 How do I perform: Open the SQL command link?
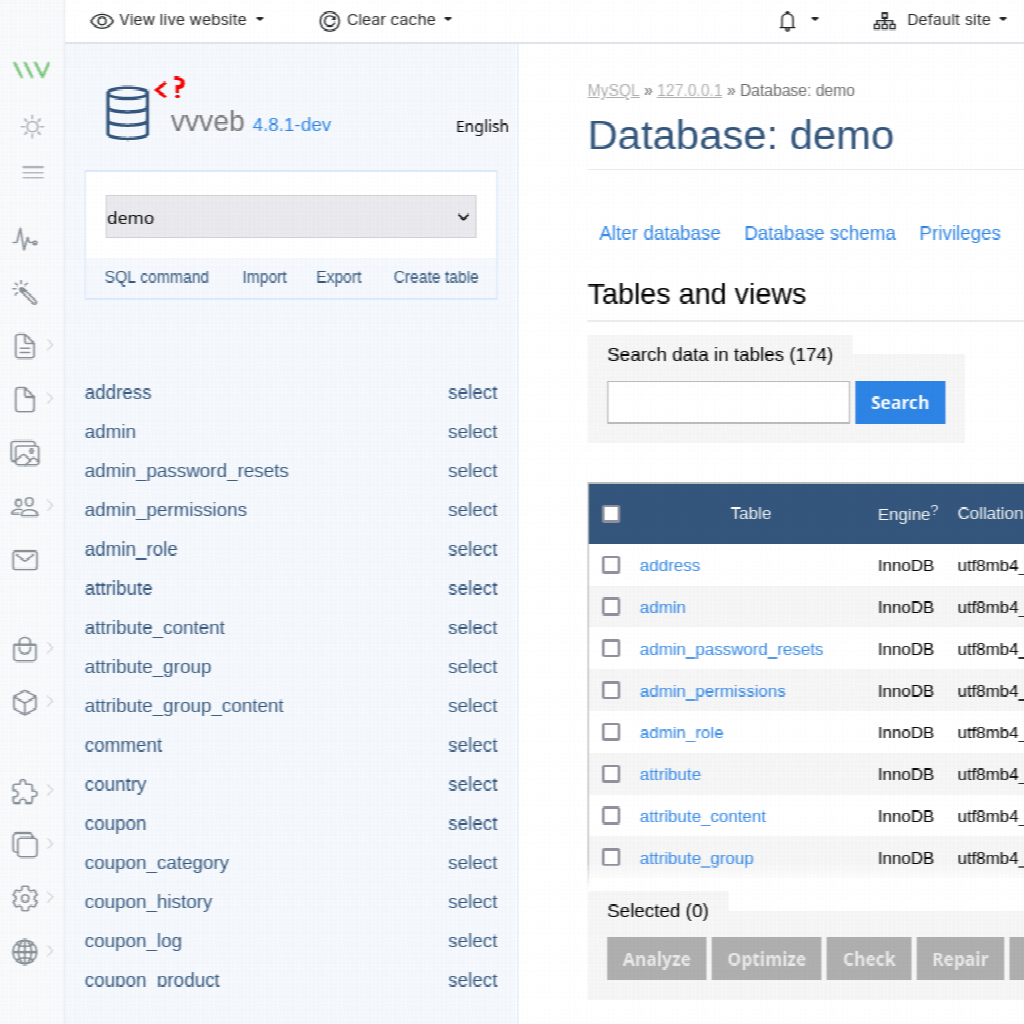(157, 277)
